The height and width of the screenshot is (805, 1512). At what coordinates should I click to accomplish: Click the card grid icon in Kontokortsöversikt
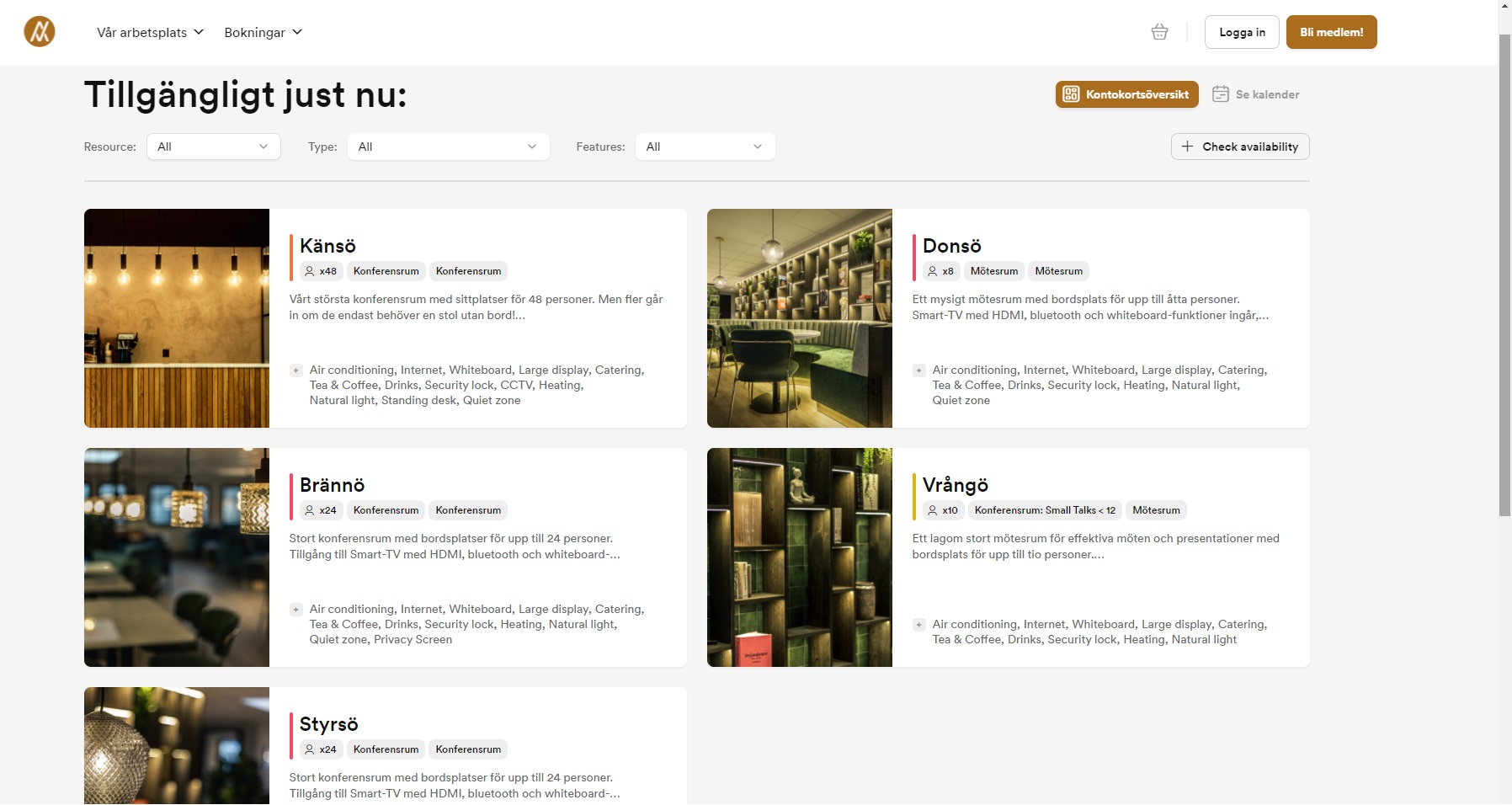pos(1071,94)
